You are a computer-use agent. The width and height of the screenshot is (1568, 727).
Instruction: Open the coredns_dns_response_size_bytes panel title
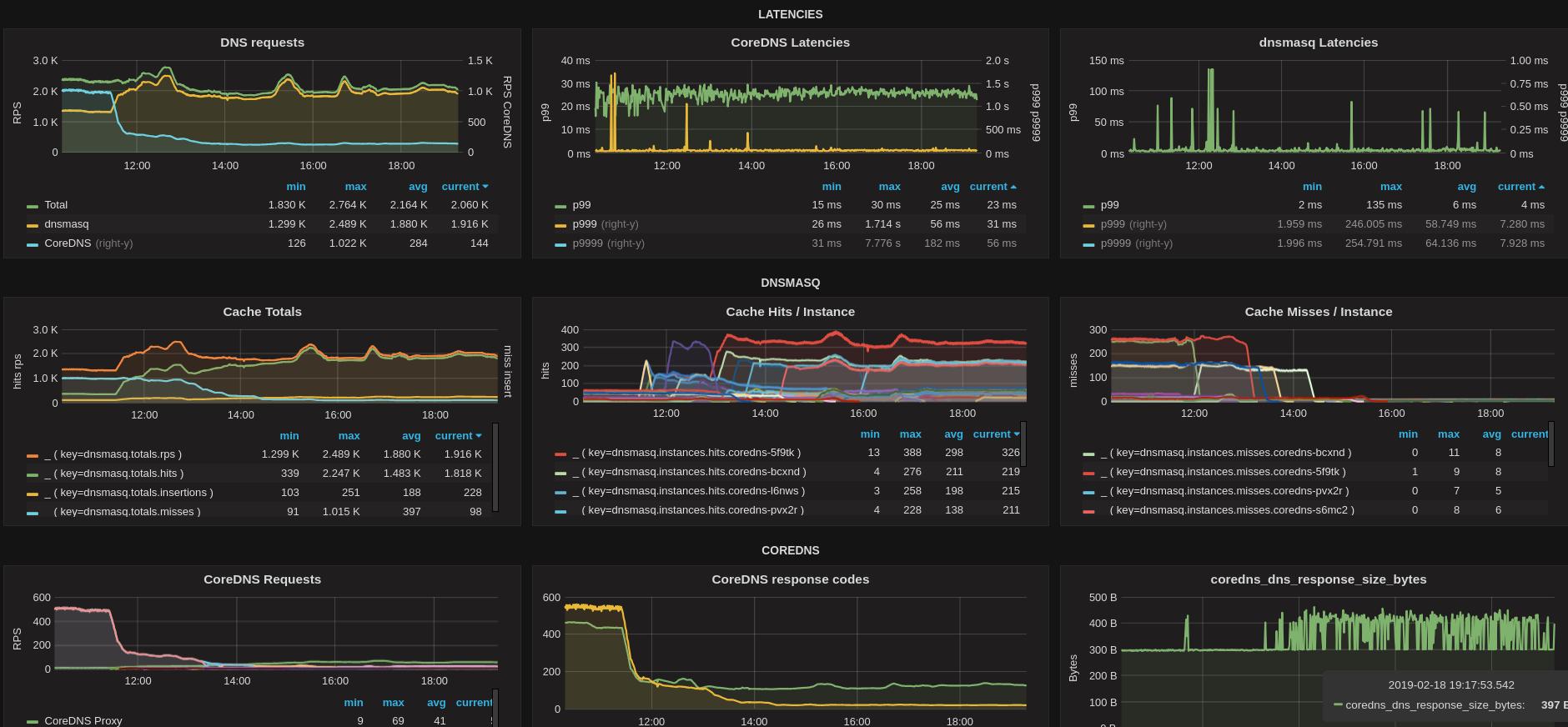coord(1318,579)
